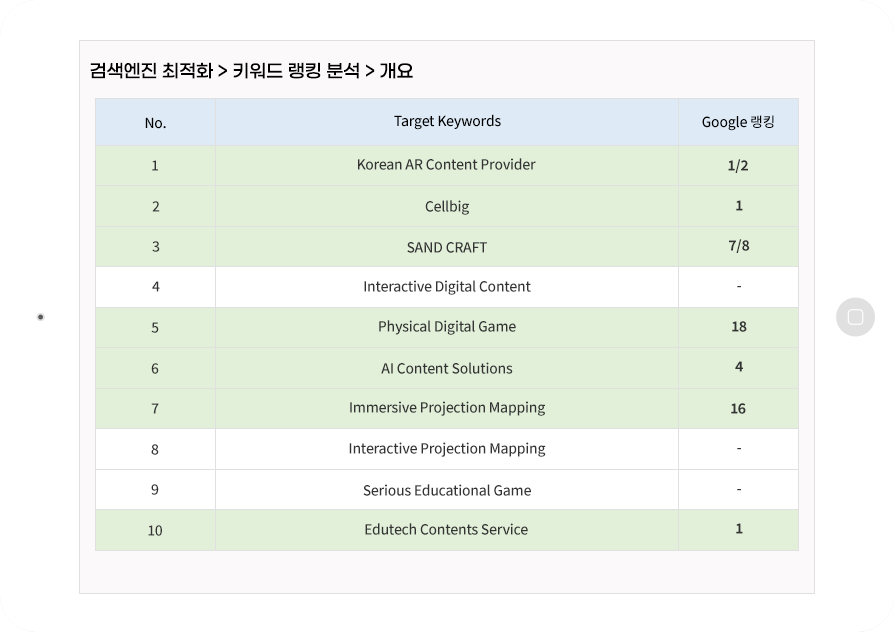Click the '1/2' ranking value
894x632 pixels.
(738, 165)
